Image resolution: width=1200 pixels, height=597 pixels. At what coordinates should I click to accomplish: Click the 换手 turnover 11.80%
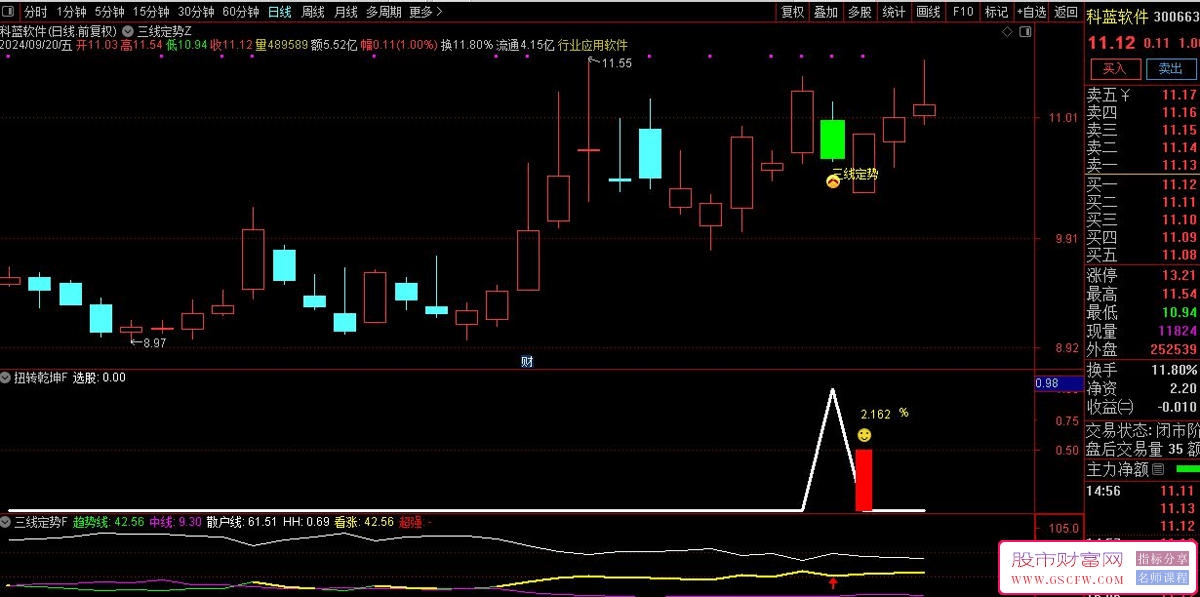point(1174,370)
